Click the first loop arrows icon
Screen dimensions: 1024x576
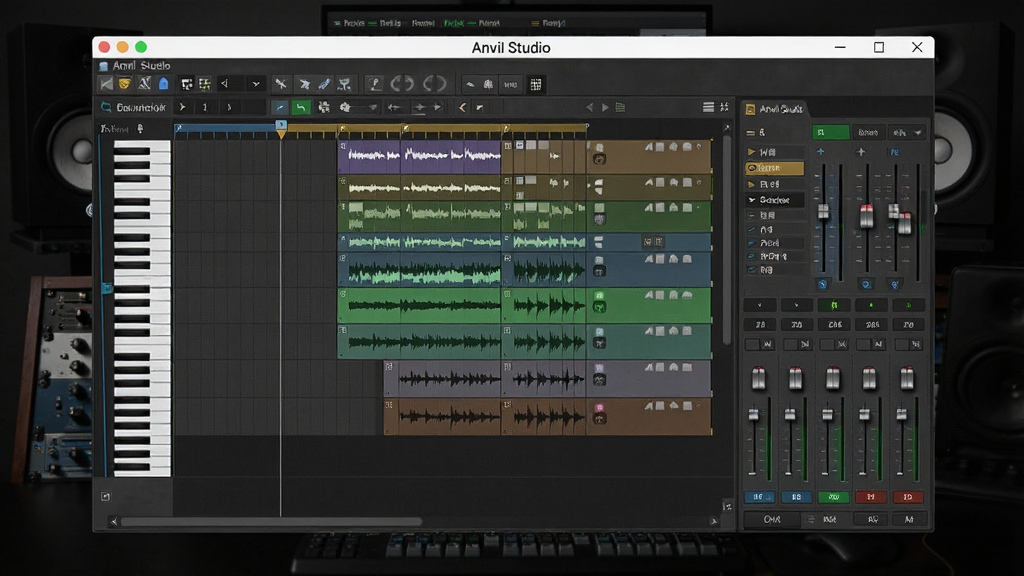coord(402,84)
